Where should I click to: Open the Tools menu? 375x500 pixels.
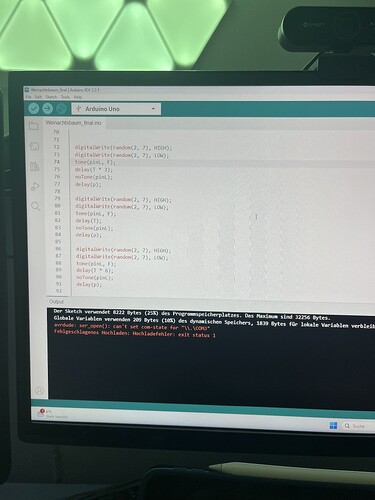(x=65, y=97)
